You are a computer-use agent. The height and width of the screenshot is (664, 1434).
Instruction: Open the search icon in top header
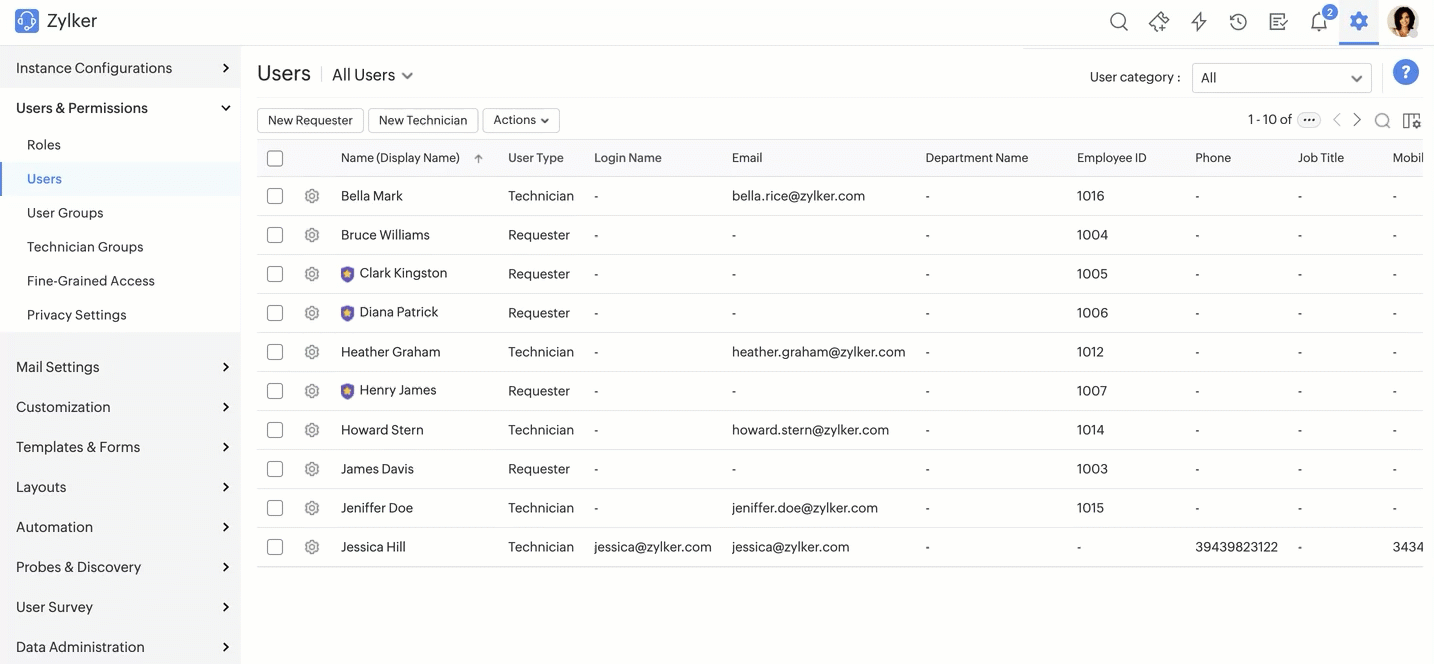click(1119, 22)
